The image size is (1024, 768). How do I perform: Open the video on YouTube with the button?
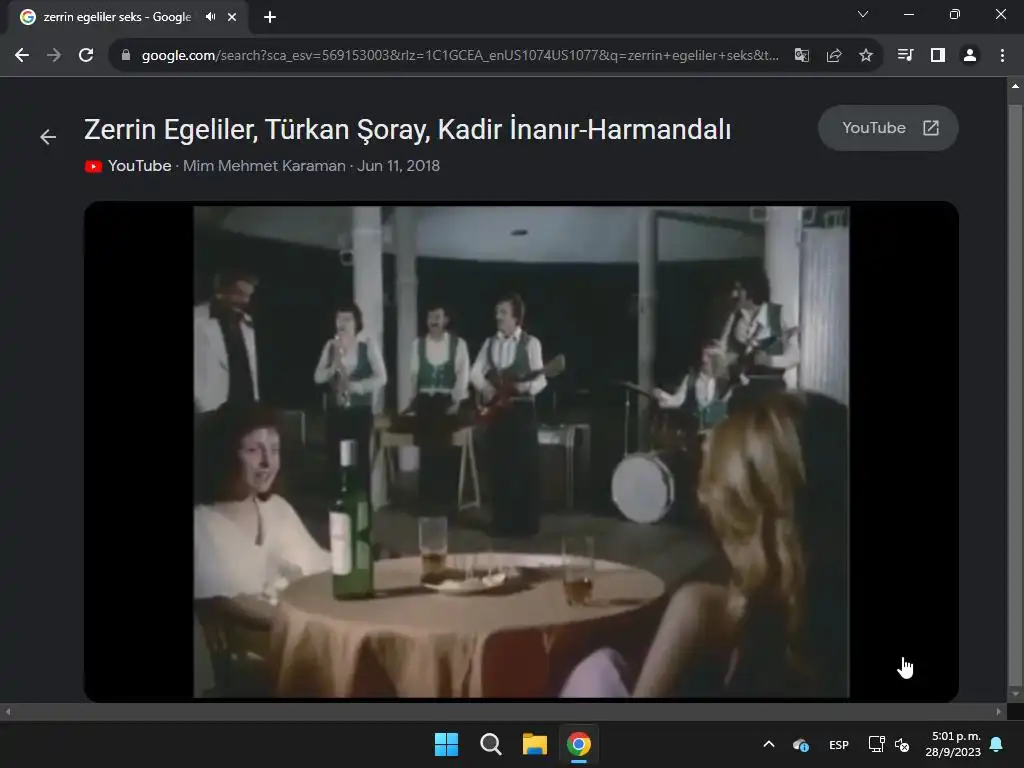click(888, 128)
